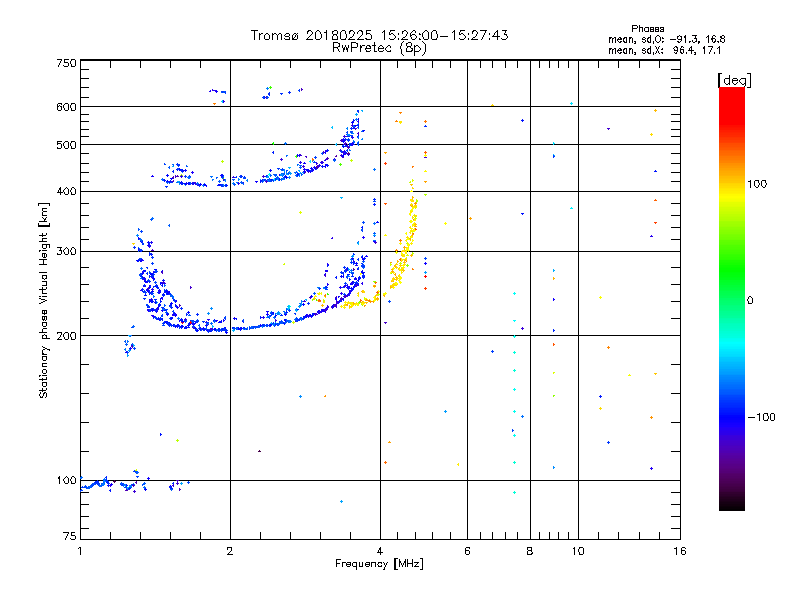Click the 'RwPretec (8p)' subtitle
The image size is (800, 600).
pyautogui.click(x=379, y=48)
